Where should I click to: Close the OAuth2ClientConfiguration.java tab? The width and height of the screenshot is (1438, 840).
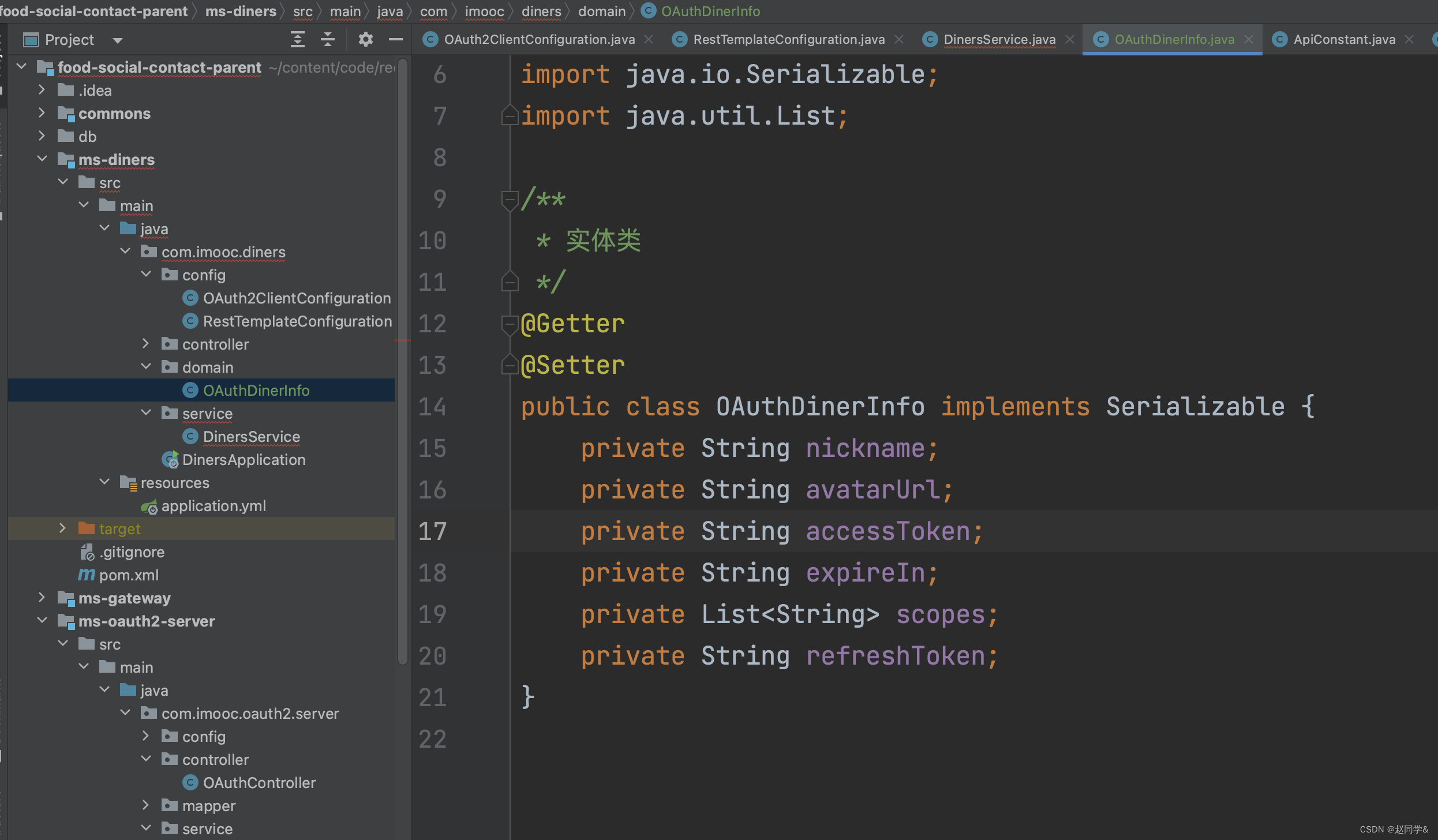tap(649, 39)
